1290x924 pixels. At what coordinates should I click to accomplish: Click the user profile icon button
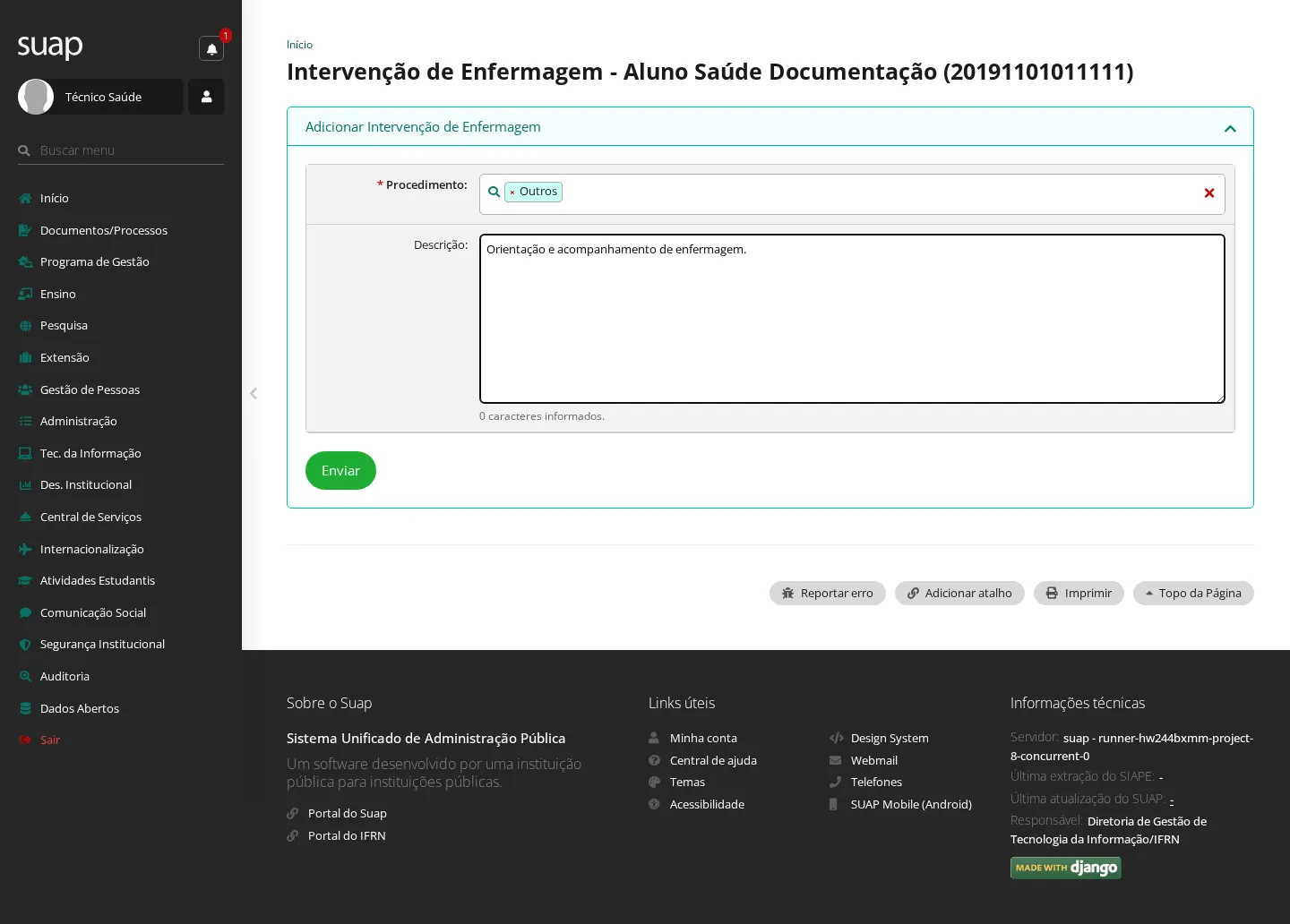[206, 97]
